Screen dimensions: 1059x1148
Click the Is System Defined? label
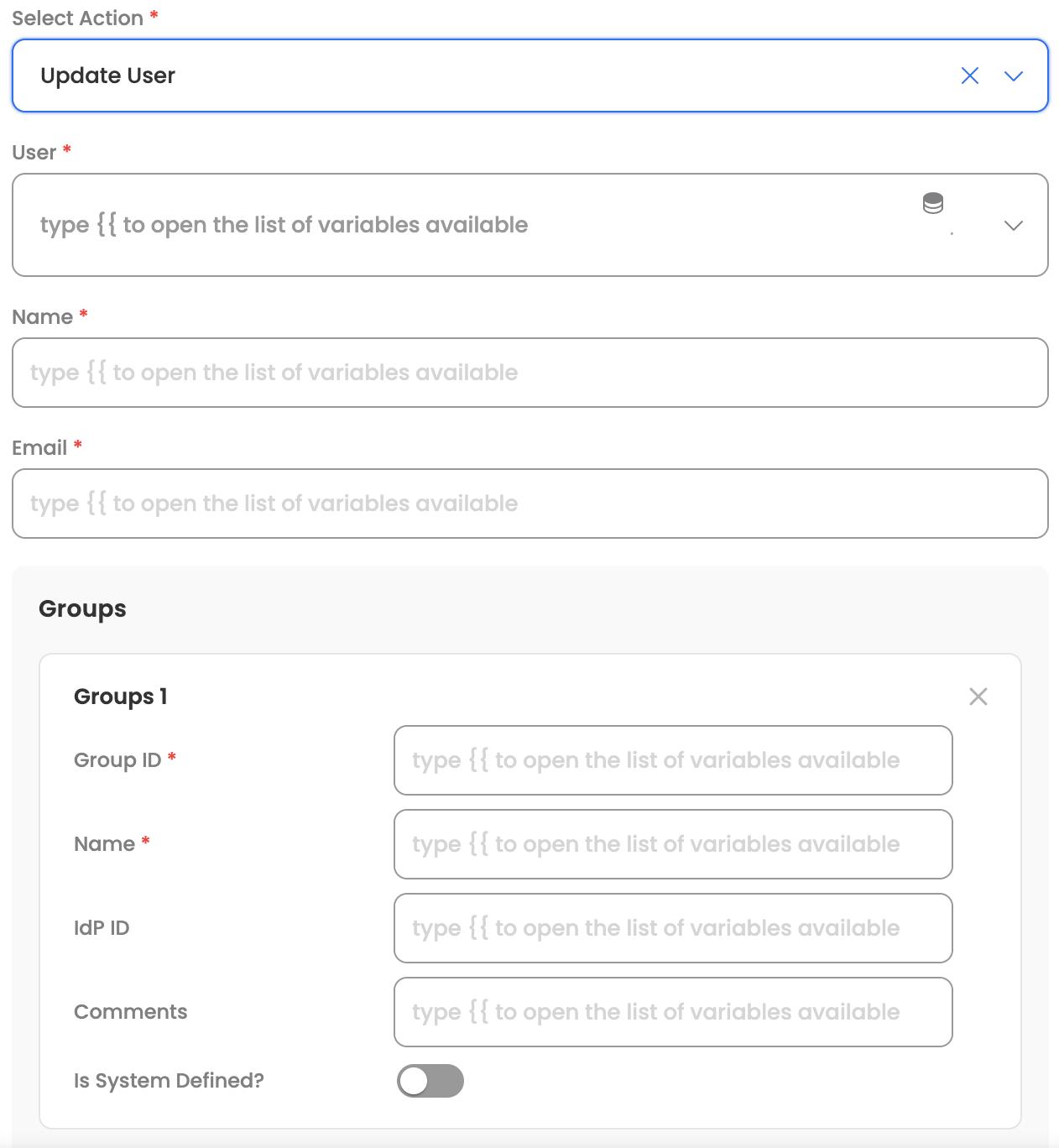[x=169, y=1081]
